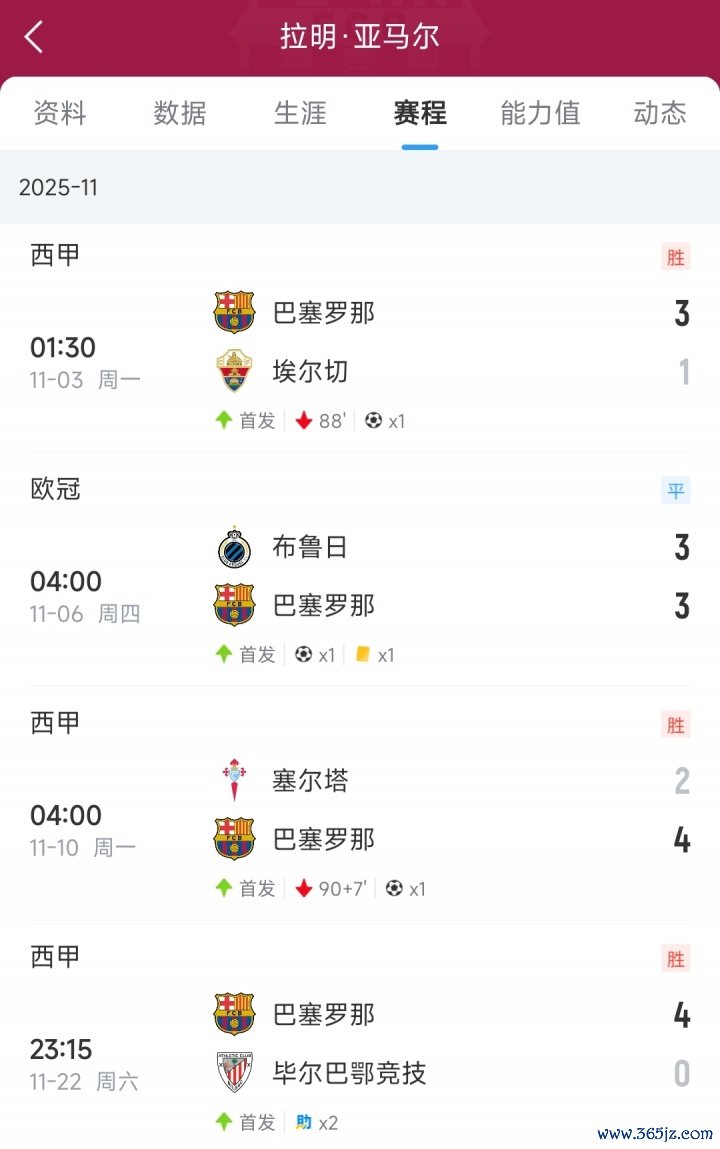
Task: Open the 塞尔塔 team name link
Action: pyautogui.click(x=310, y=780)
